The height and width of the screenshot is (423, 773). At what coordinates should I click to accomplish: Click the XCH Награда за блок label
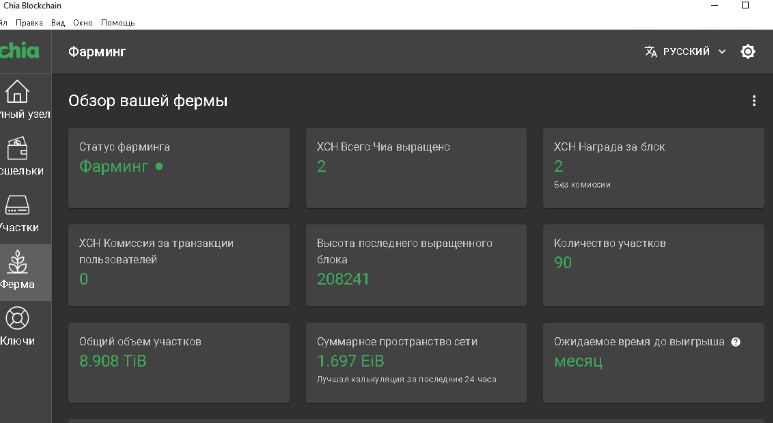coord(609,147)
